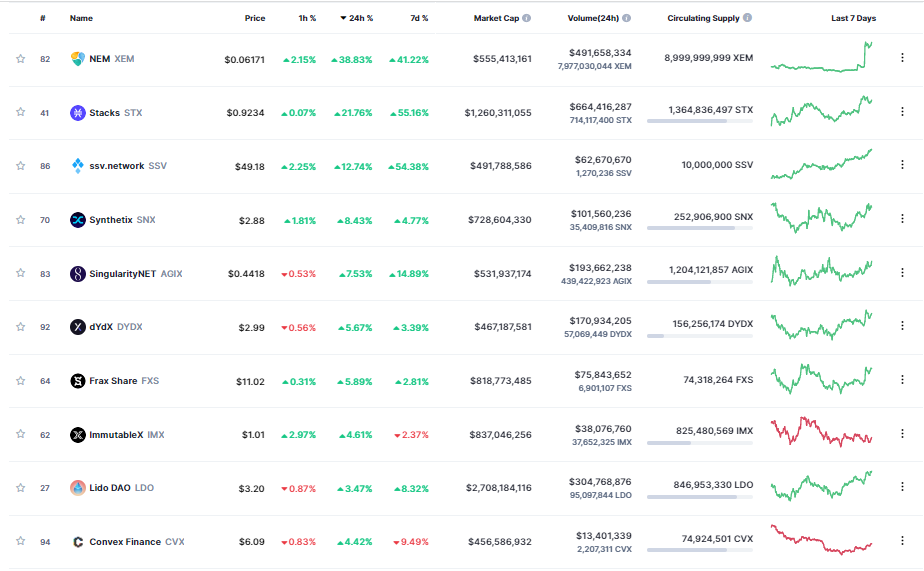Click the SingularityNET logo icon

tap(78, 273)
